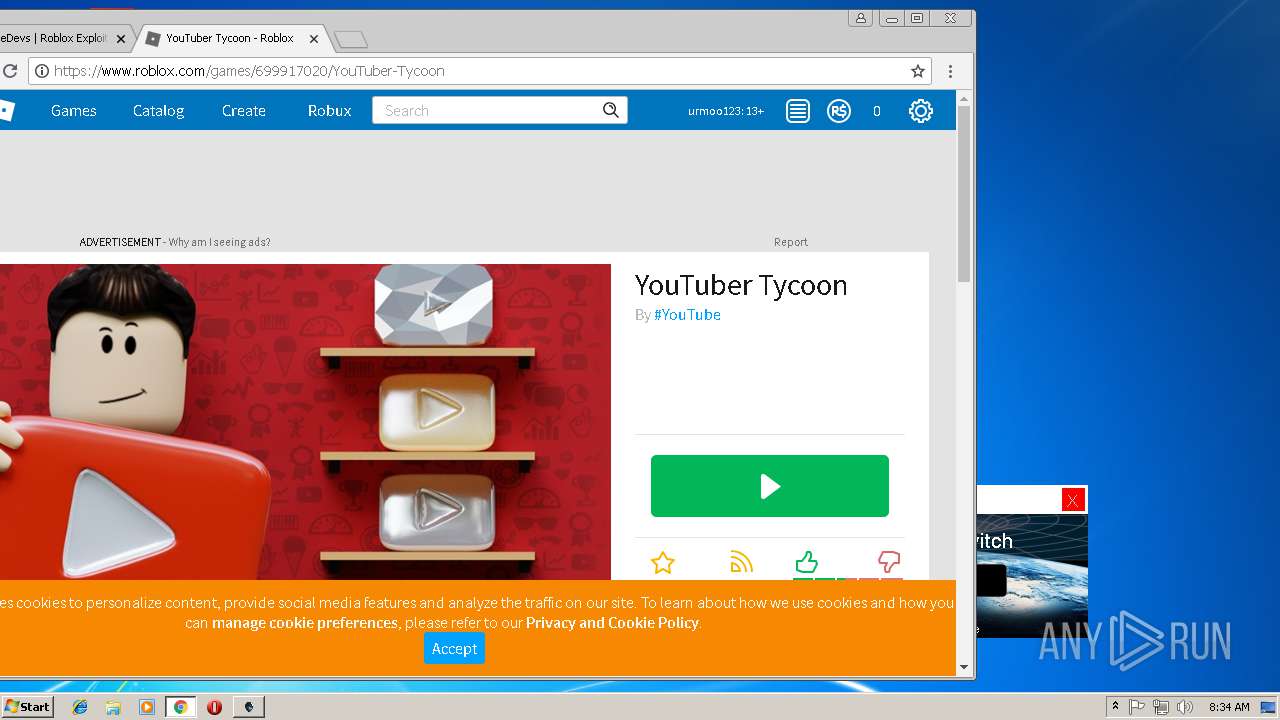Close the Roblox Exploits tab
1280x720 pixels.
[x=121, y=39]
